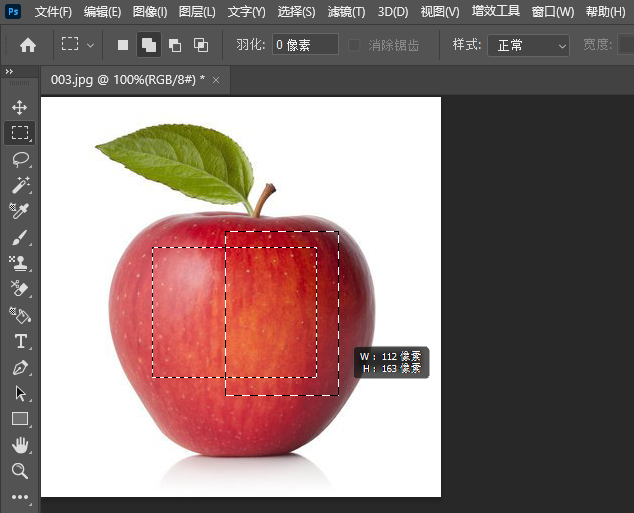Close the 003.jpg document tab

pyautogui.click(x=216, y=80)
